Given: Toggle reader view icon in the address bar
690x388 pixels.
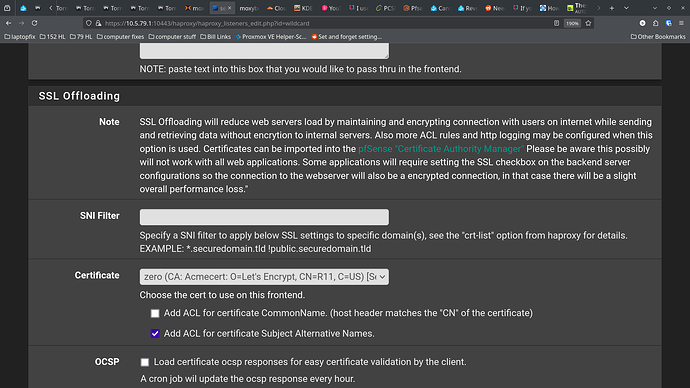Looking at the screenshot, I should 556,23.
